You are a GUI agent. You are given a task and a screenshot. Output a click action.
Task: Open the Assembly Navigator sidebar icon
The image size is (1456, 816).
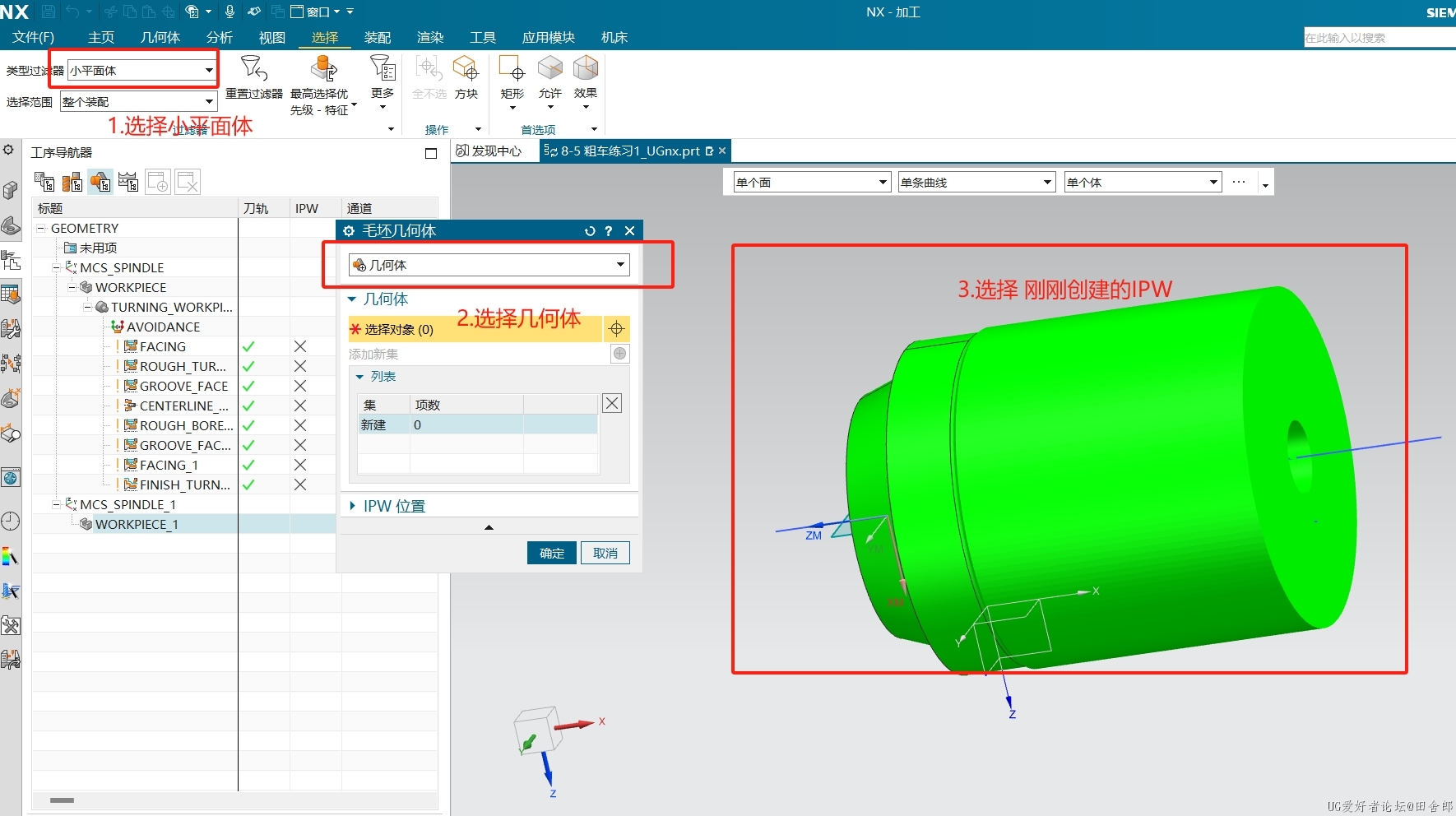coord(11,191)
